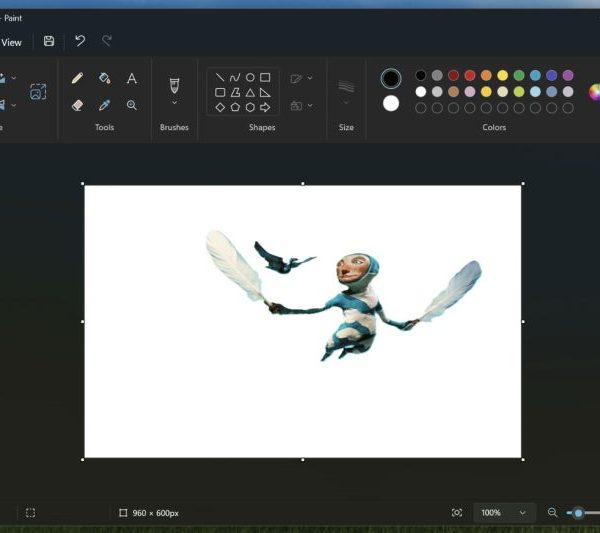This screenshot has width=600, height=533.
Task: Choose the yellow palette color
Action: [x=502, y=75]
